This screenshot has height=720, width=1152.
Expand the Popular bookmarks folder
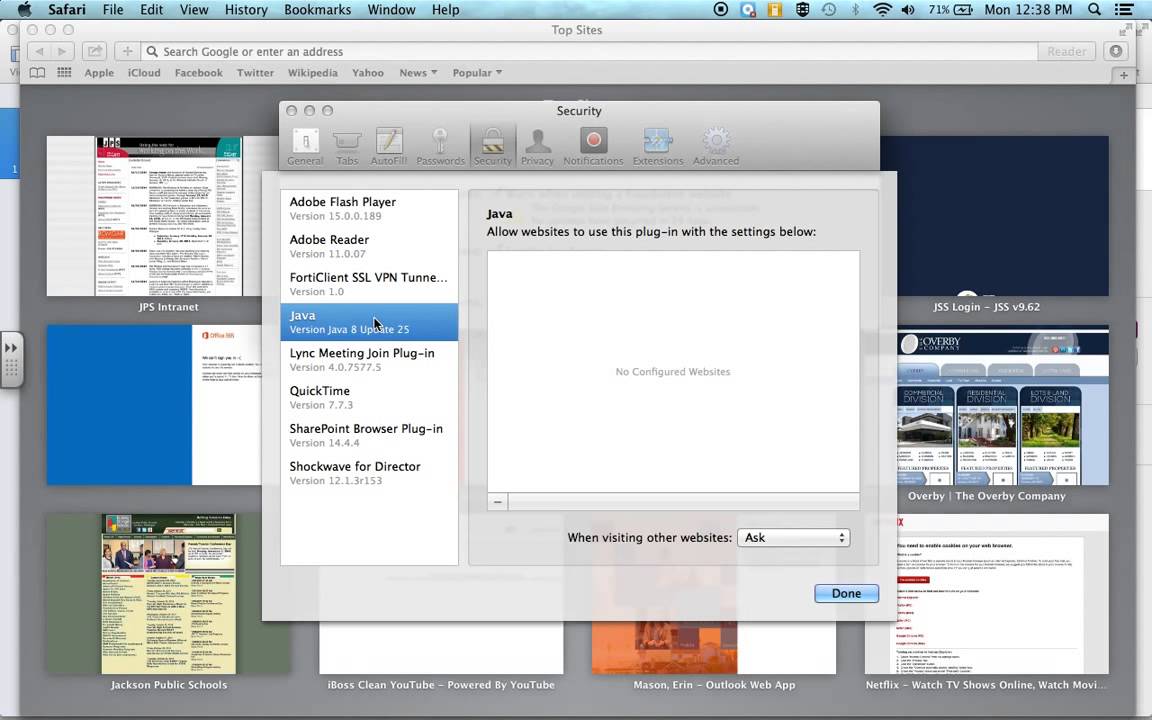[477, 73]
